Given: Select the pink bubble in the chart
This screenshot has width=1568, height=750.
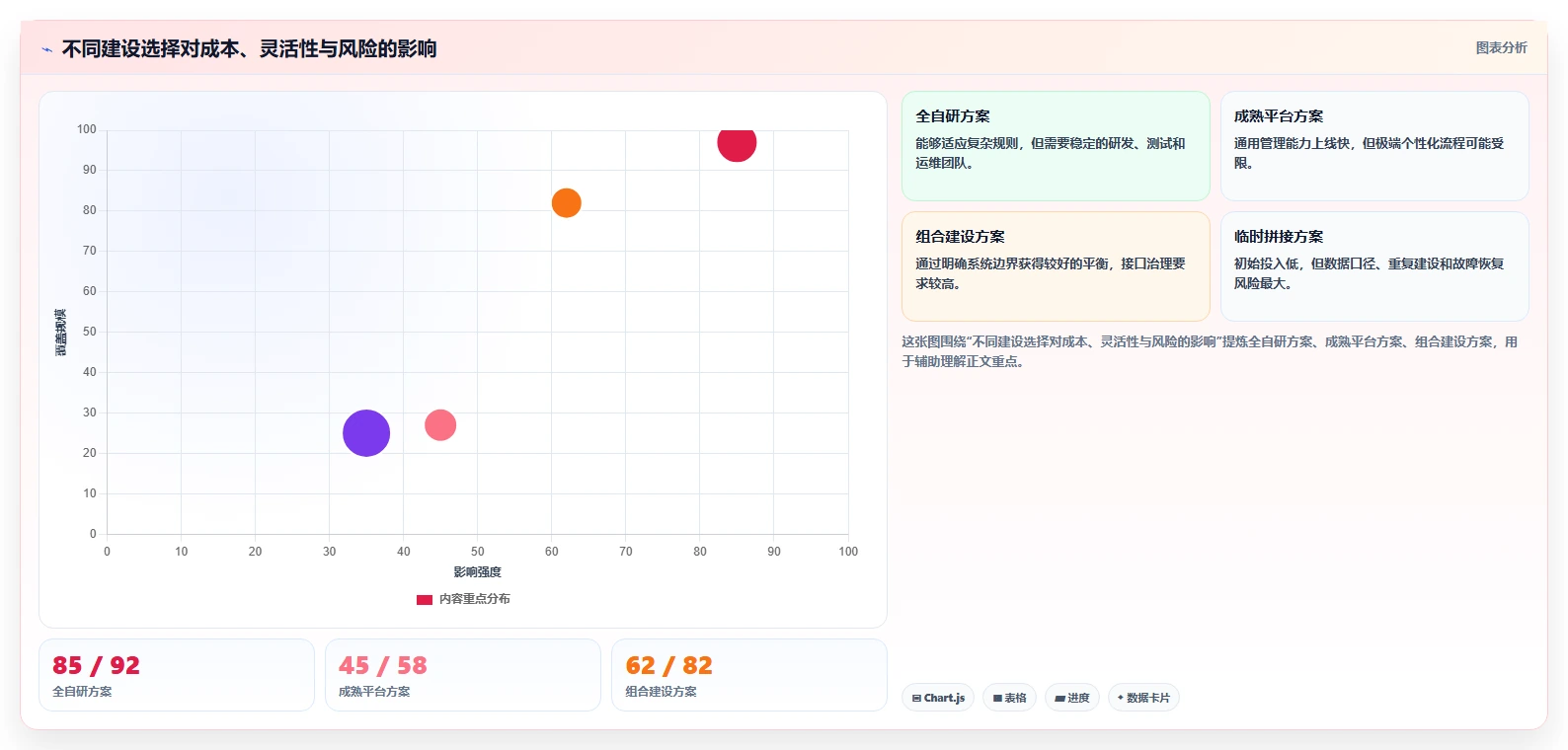Looking at the screenshot, I should click(x=440, y=425).
